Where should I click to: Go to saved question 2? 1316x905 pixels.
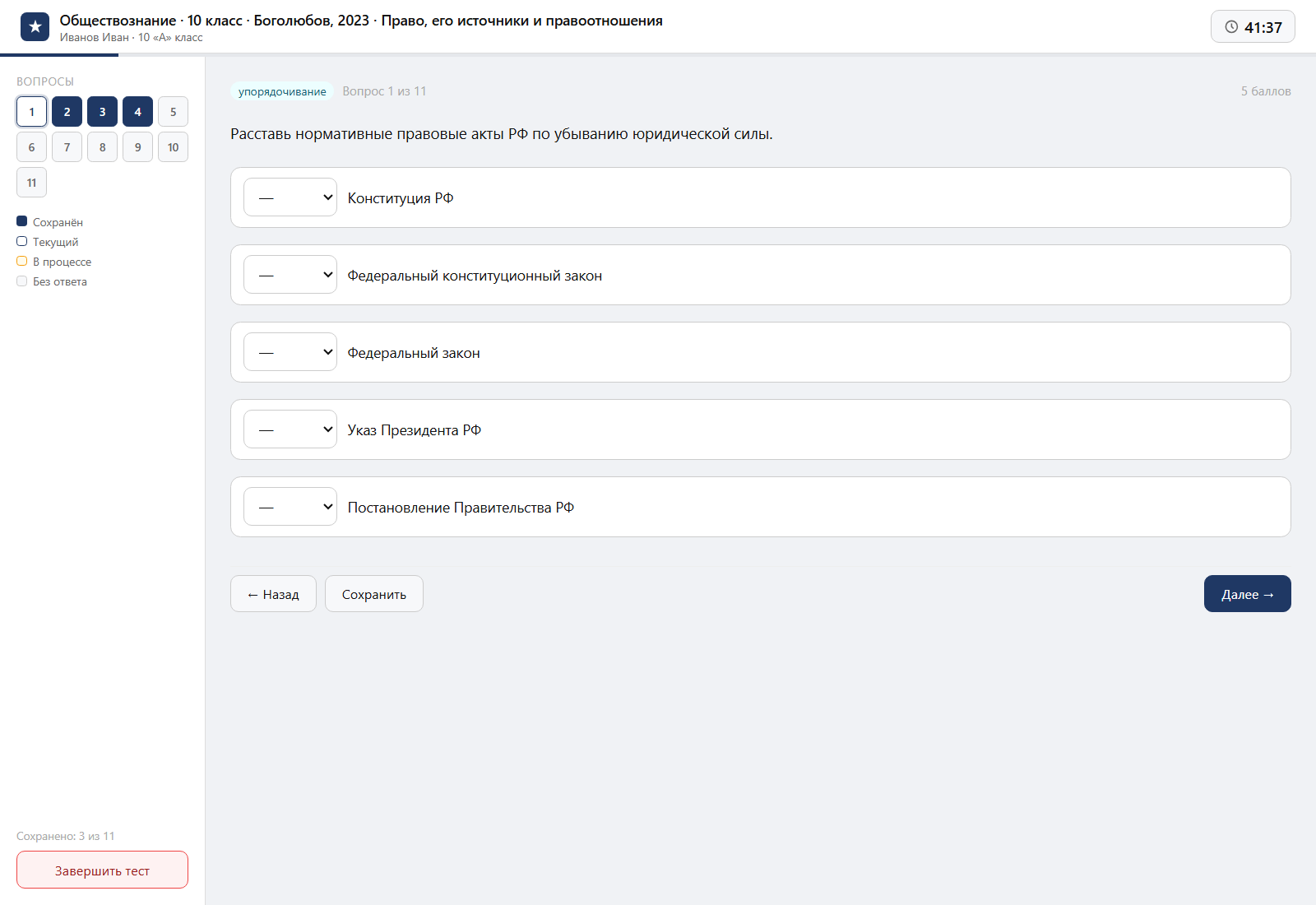pyautogui.click(x=67, y=112)
